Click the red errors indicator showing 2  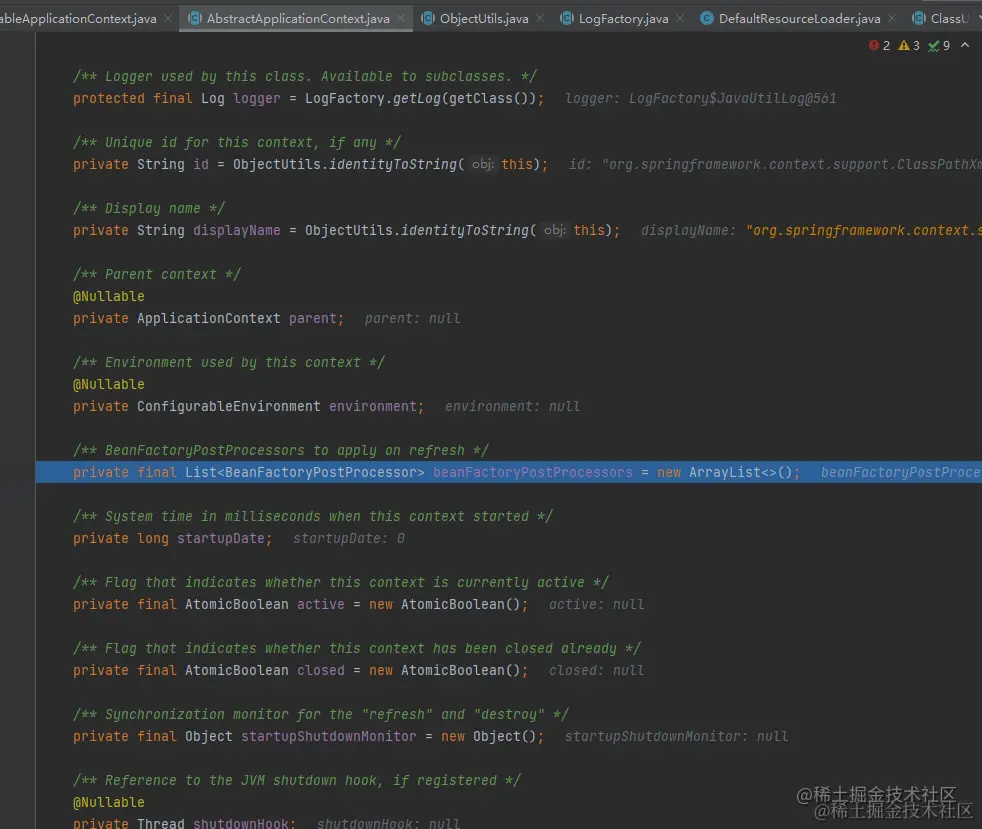879,46
